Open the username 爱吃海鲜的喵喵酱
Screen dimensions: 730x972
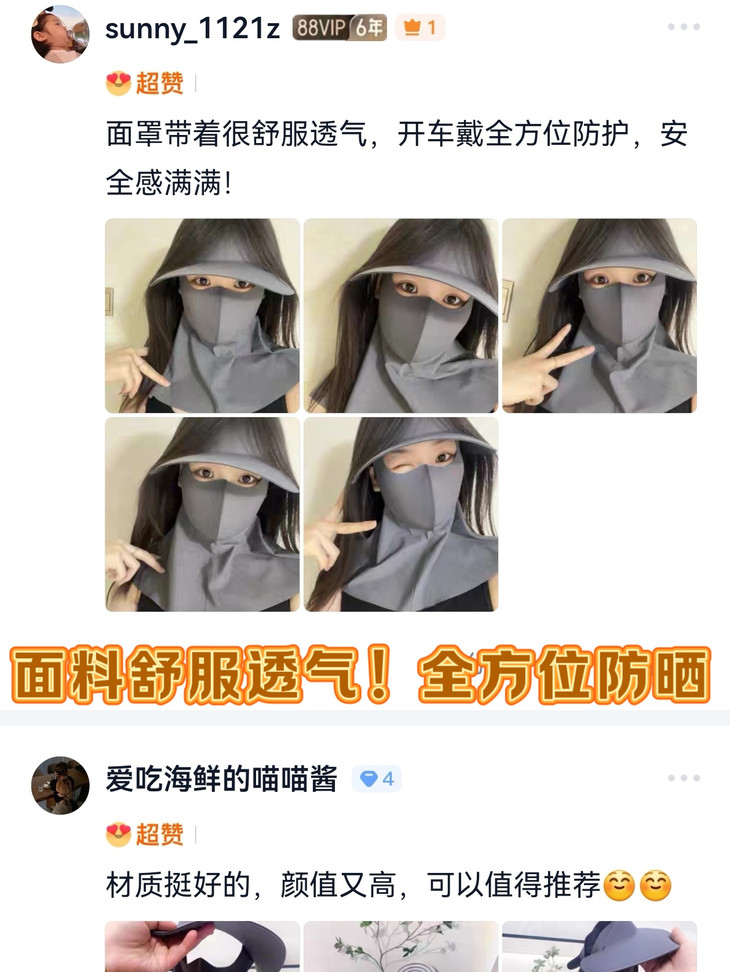[x=222, y=779]
